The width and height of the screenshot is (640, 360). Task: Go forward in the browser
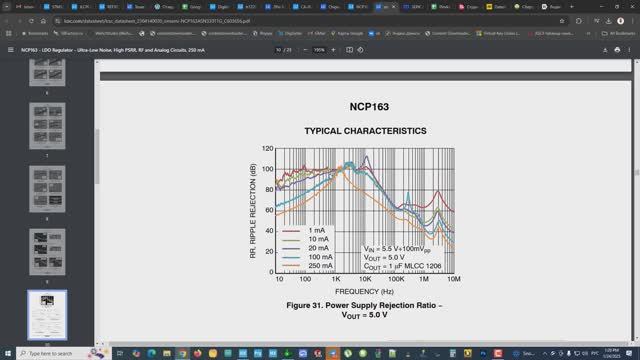click(19, 21)
